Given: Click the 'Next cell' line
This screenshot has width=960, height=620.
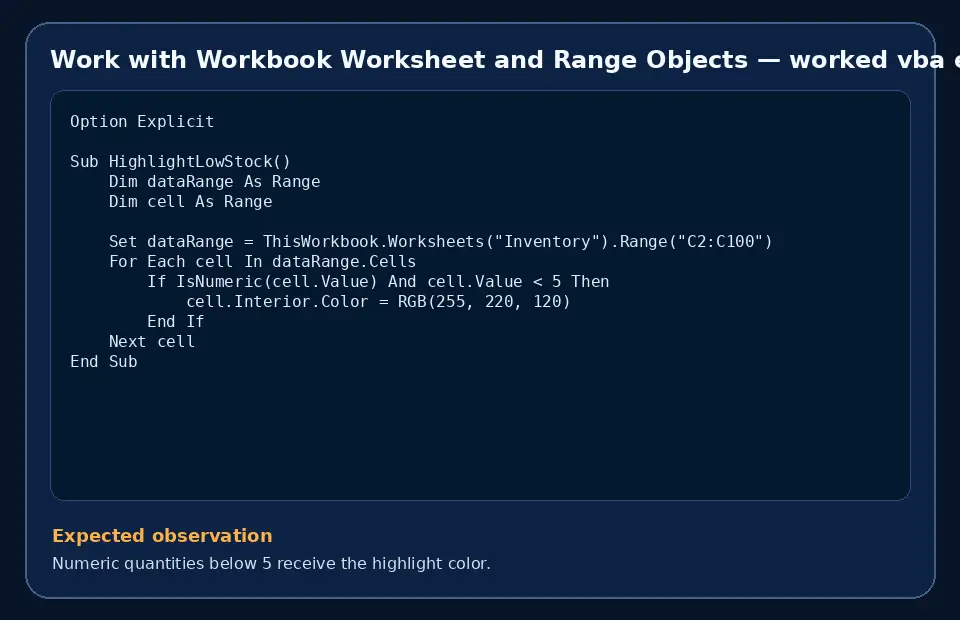Looking at the screenshot, I should 152,342.
